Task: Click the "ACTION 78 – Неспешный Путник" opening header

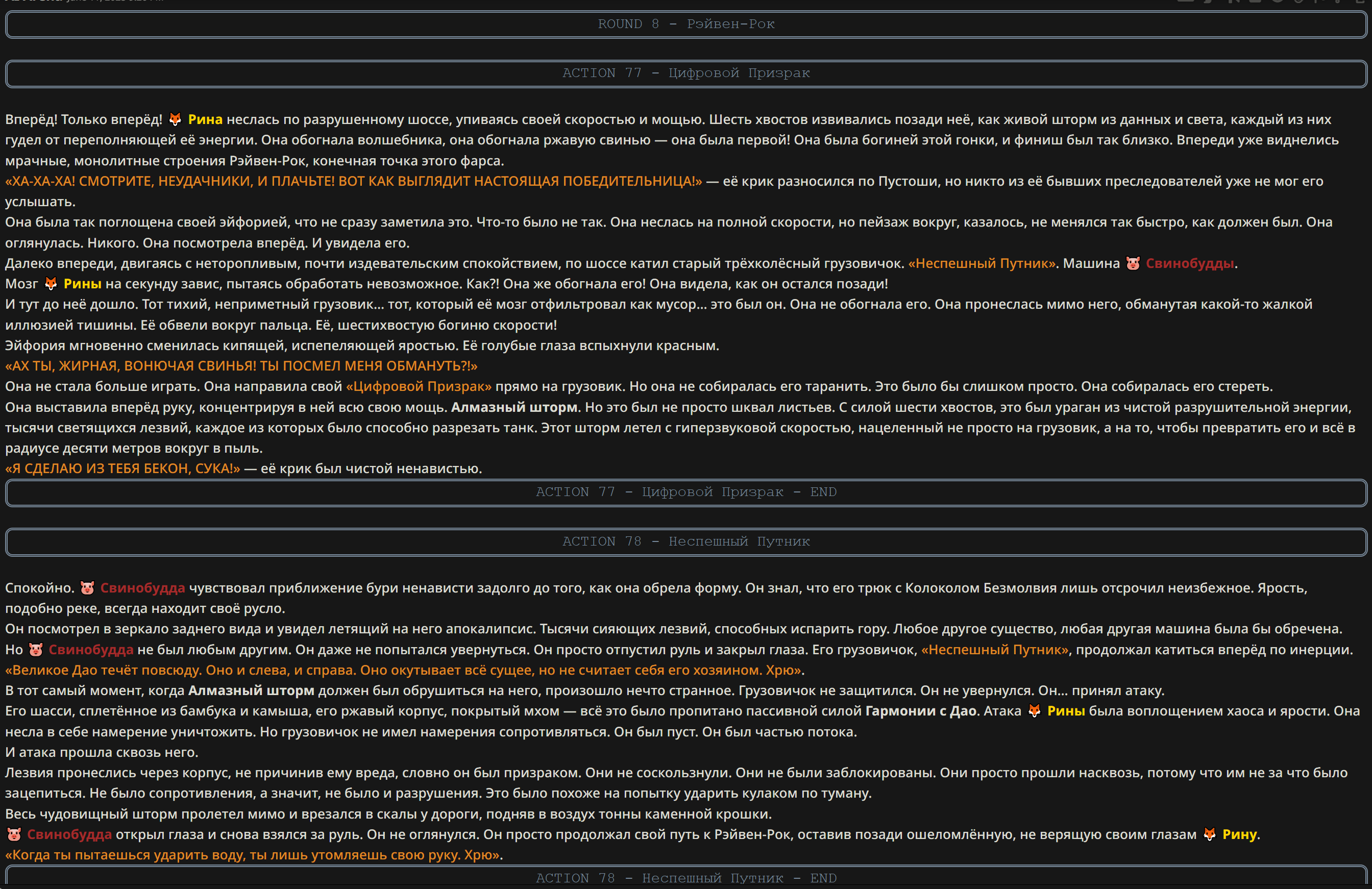Action: click(x=686, y=542)
